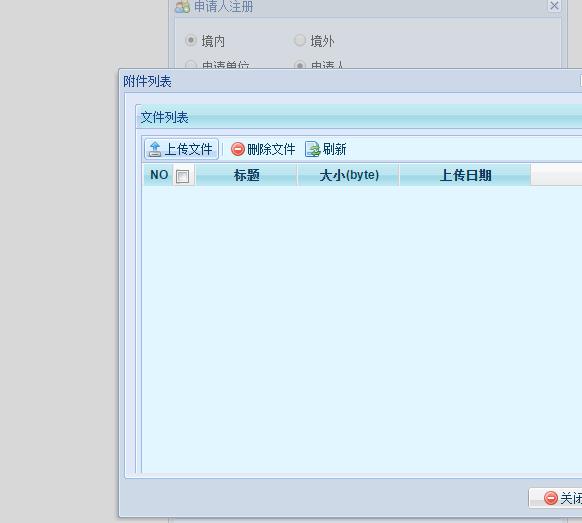582x523 pixels.
Task: Click the 申请人注册 window users icon
Action: point(182,7)
